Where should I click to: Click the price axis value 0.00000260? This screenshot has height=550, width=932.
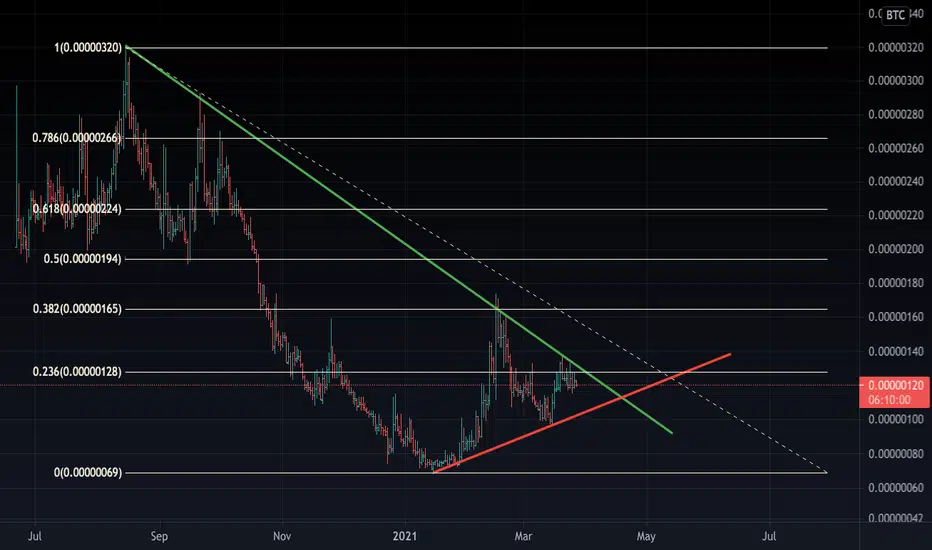coord(896,148)
